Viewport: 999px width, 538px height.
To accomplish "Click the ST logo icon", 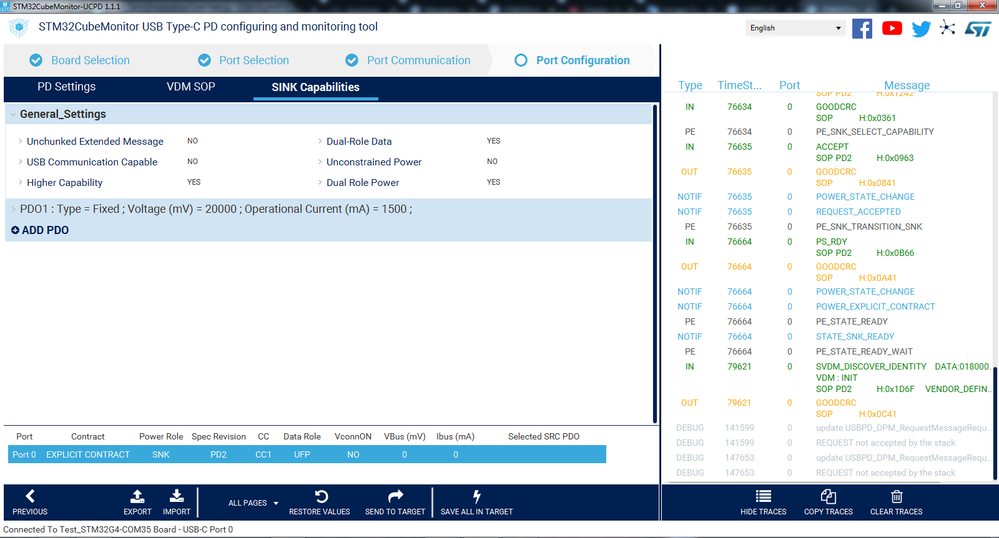I will [978, 29].
